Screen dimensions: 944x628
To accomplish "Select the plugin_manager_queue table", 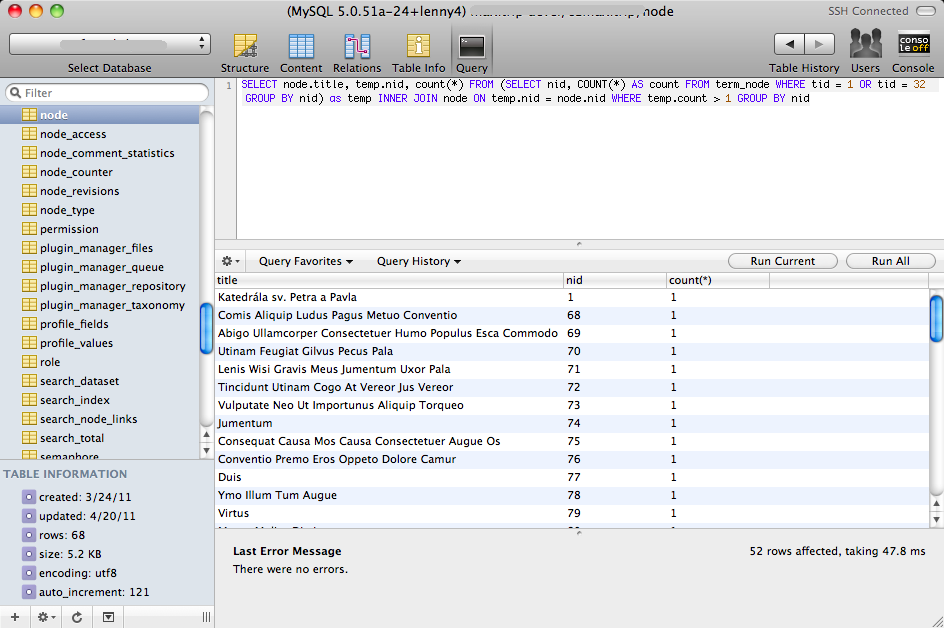I will (101, 267).
